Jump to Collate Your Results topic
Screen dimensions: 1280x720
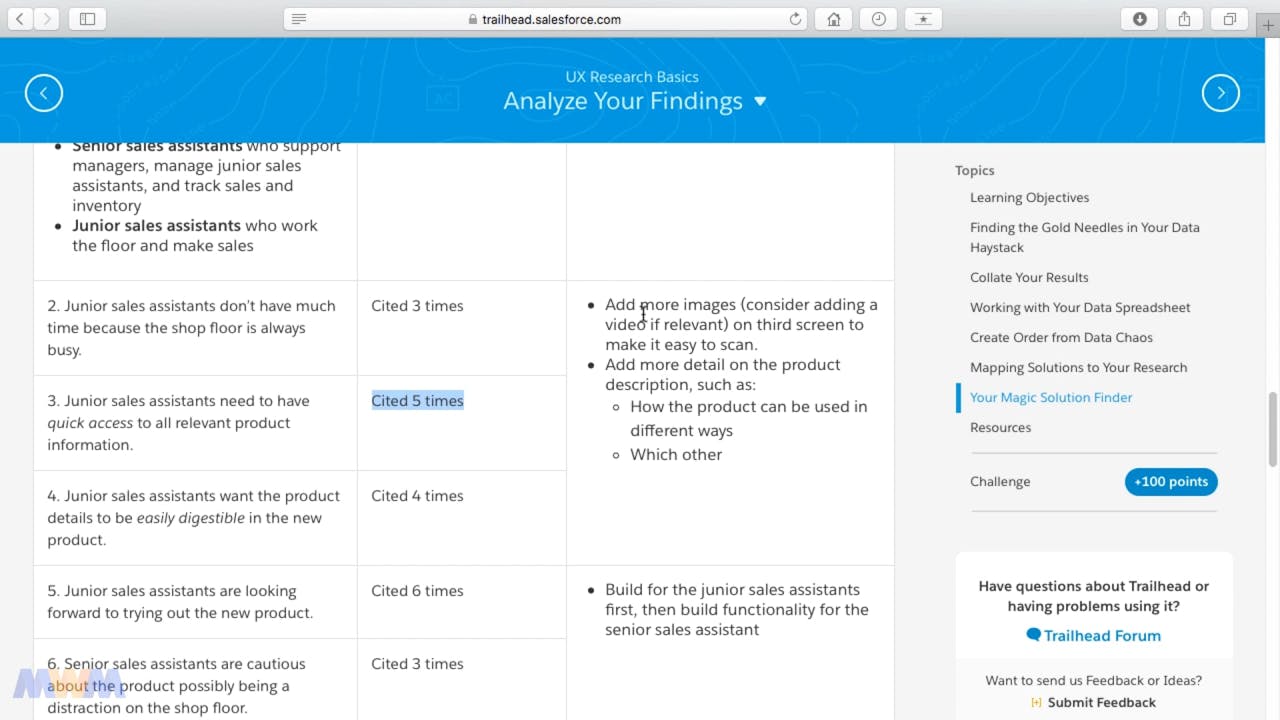(1029, 277)
